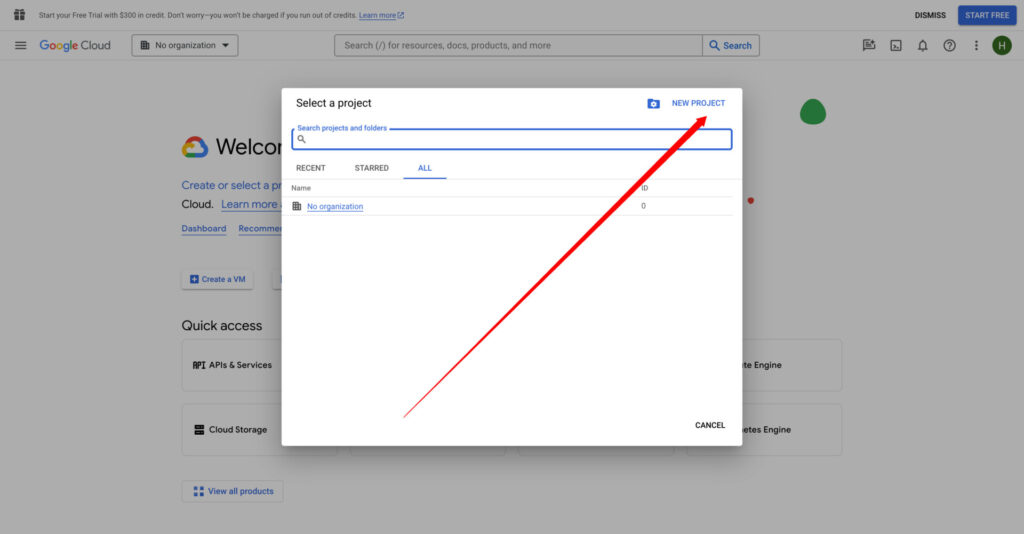Screen dimensions: 1024x534
Task: Click the blue Search button
Action: tap(731, 45)
